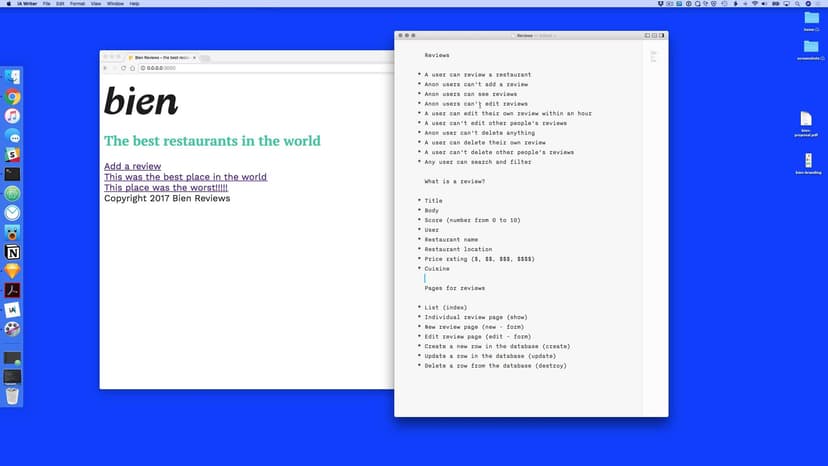828x466 pixels.
Task: Click the browser address bar
Action: [x=260, y=68]
